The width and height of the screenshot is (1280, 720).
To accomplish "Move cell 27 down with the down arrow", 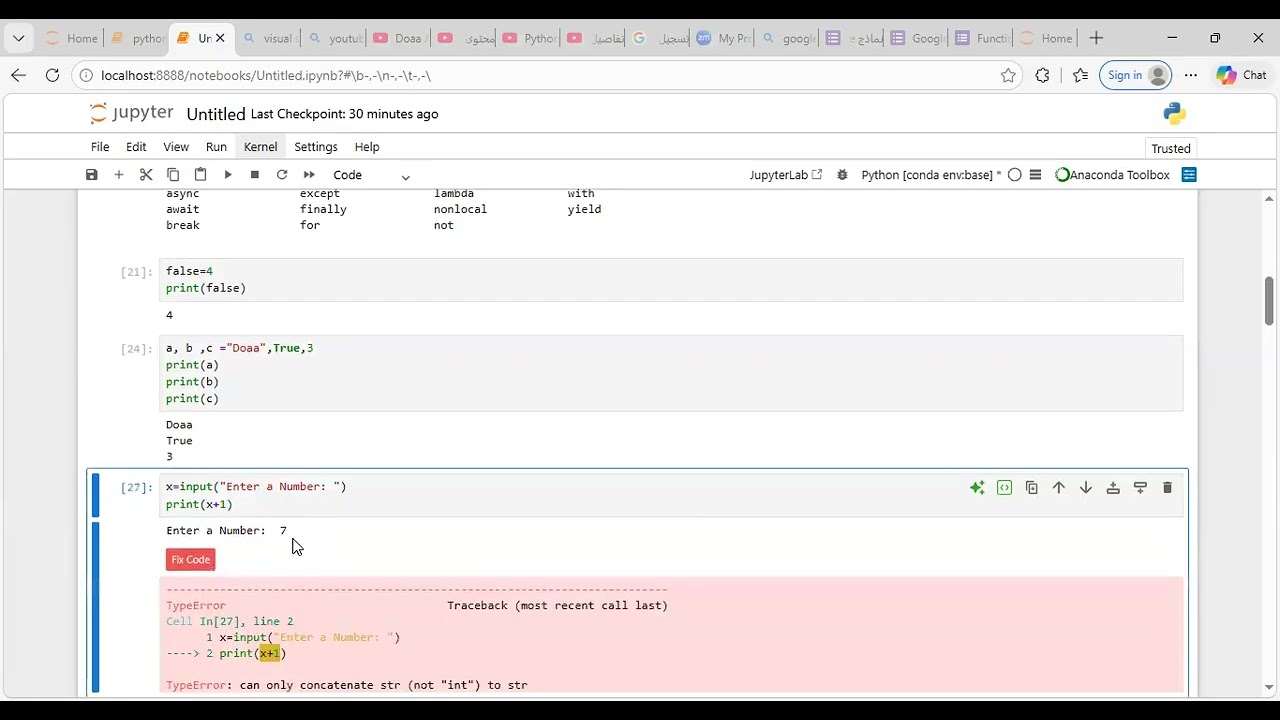I will (x=1085, y=488).
